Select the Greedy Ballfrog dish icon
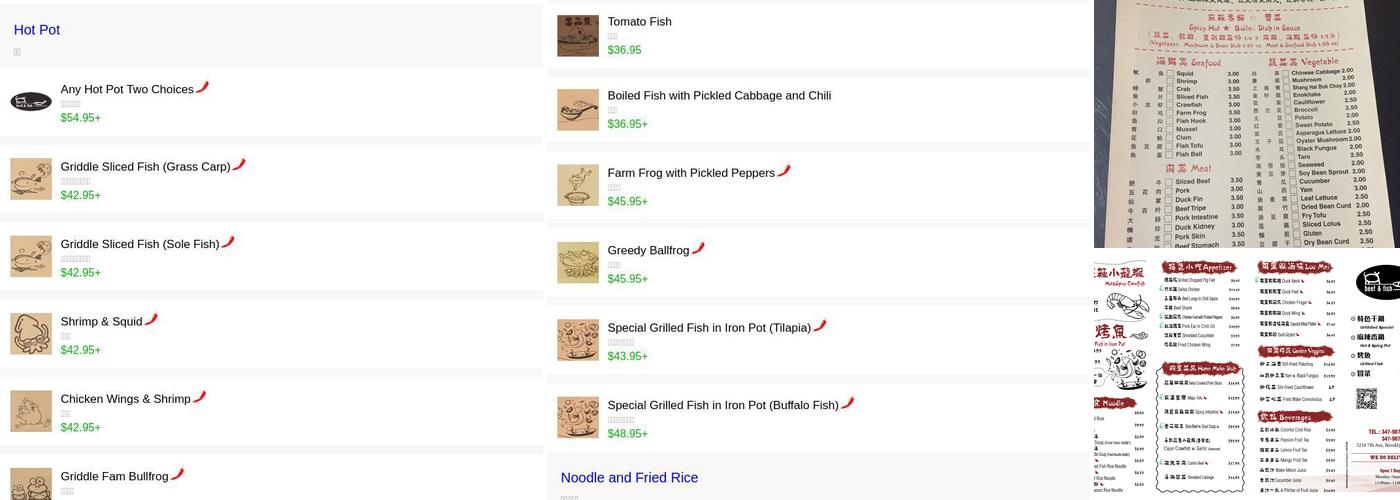 coord(578,263)
